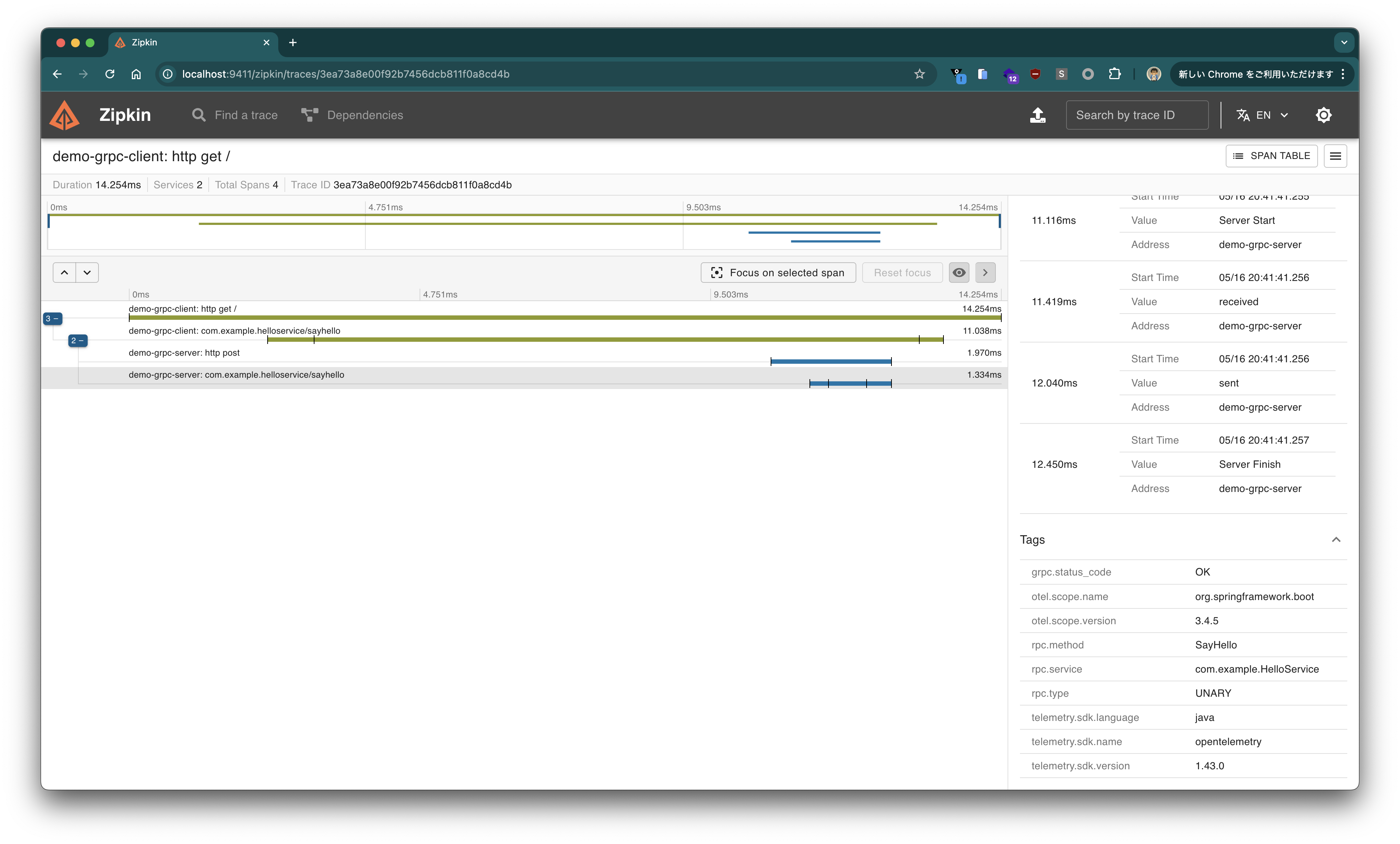1400x844 pixels.
Task: Click the upload JSON trace icon
Action: [x=1038, y=115]
